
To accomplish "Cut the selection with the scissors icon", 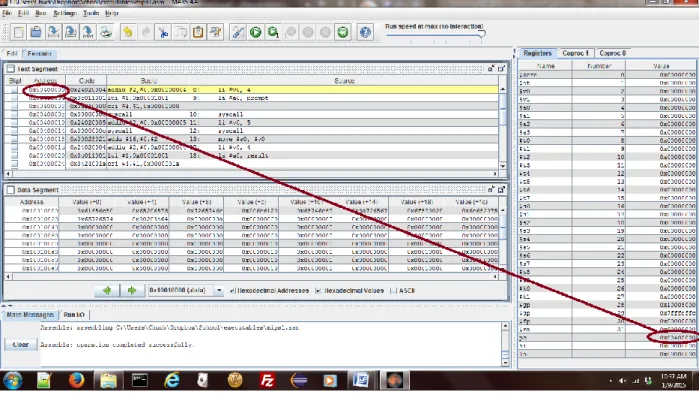I will tap(163, 32).
